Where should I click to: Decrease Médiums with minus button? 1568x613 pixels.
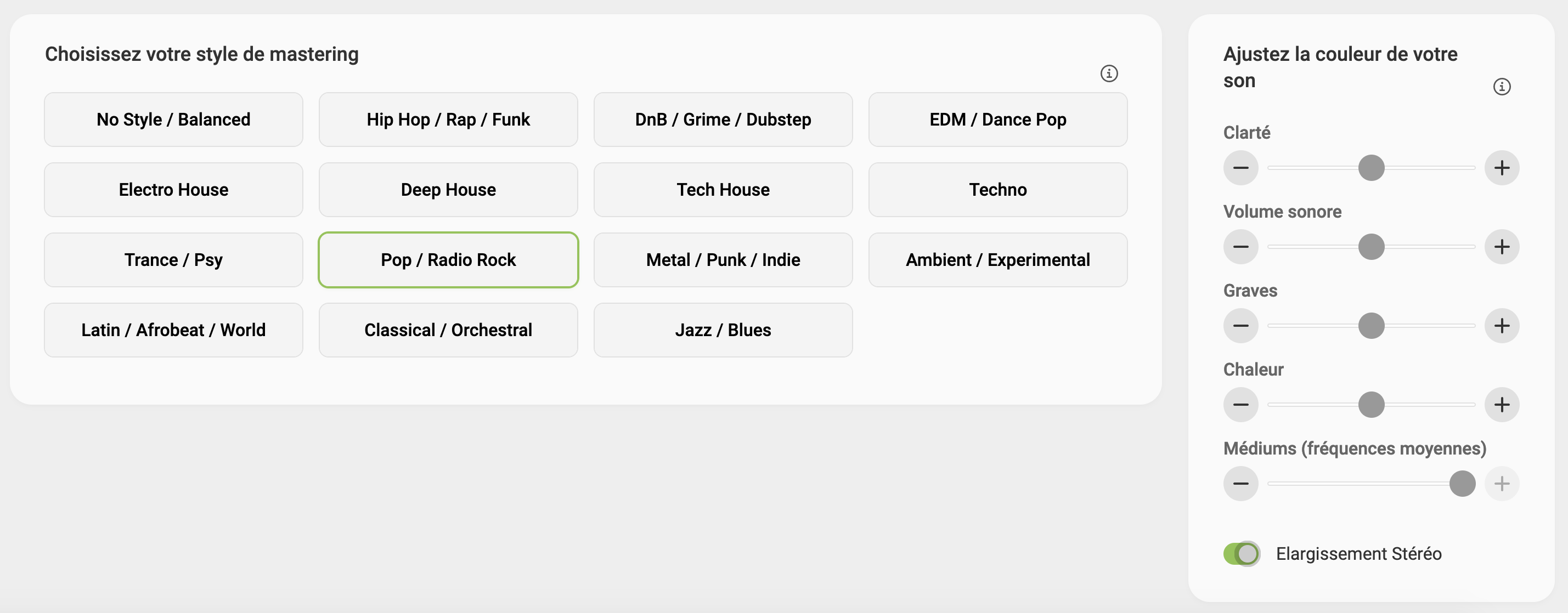tap(1240, 484)
